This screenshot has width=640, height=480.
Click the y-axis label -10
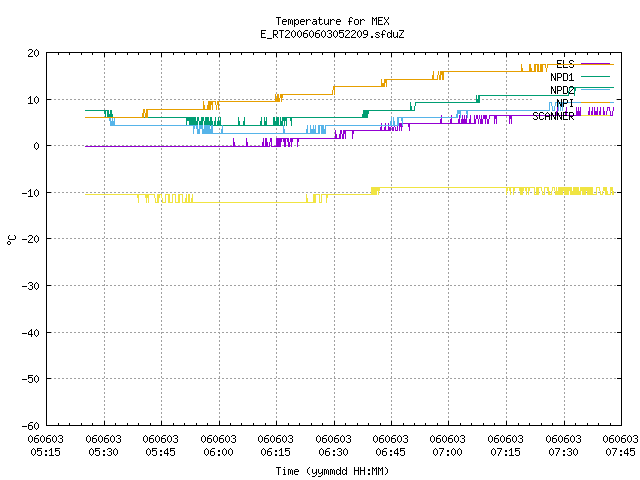pyautogui.click(x=31, y=193)
